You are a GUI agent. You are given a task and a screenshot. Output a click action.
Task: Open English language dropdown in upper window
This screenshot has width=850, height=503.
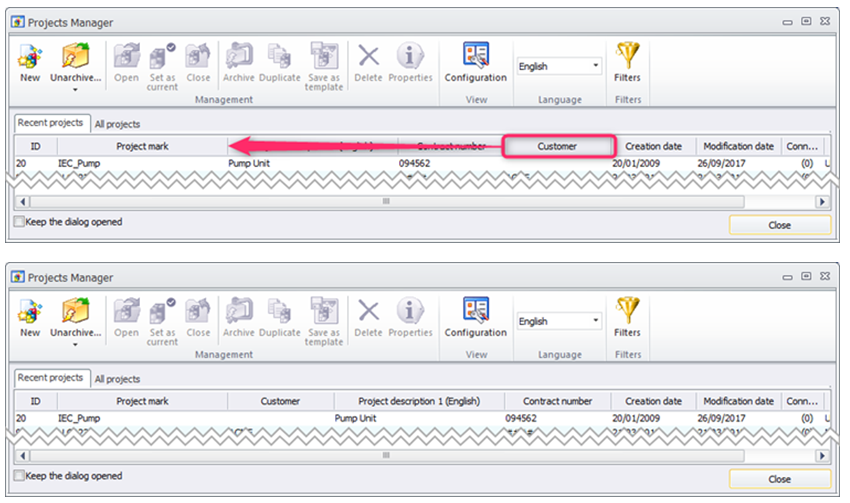(559, 66)
